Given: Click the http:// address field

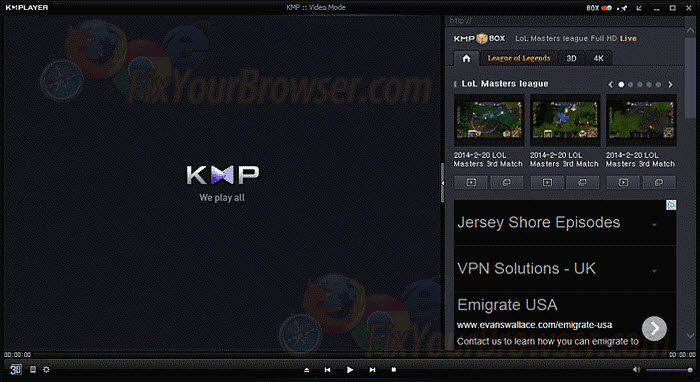Looking at the screenshot, I should coord(564,21).
